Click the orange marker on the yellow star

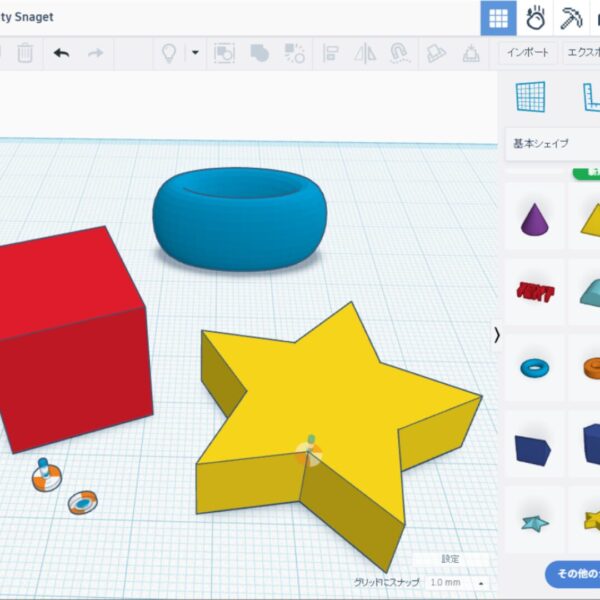(309, 452)
